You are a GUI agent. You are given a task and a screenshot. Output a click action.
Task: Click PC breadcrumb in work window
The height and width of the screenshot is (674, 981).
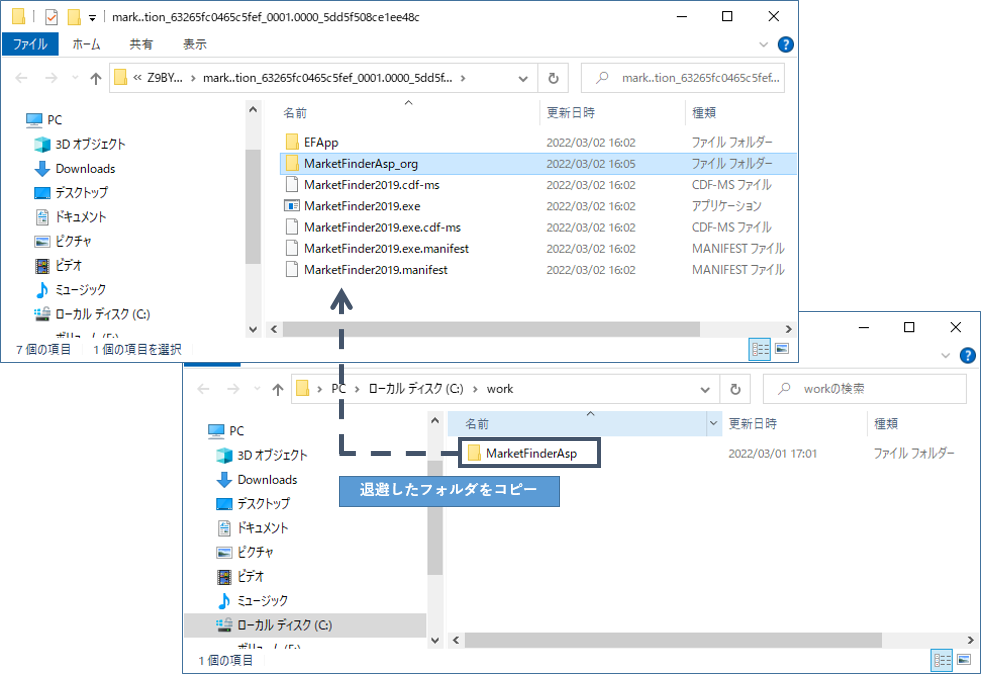tap(338, 389)
